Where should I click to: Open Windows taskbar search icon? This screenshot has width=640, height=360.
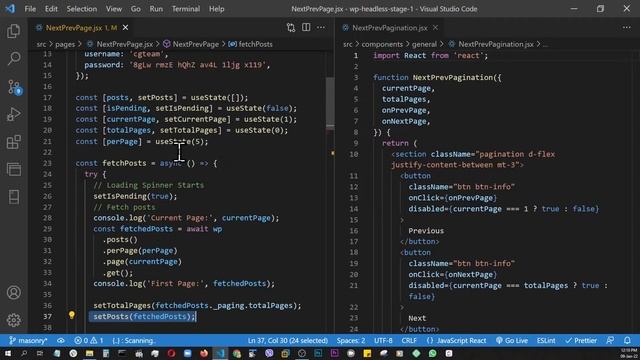click(x=24, y=353)
